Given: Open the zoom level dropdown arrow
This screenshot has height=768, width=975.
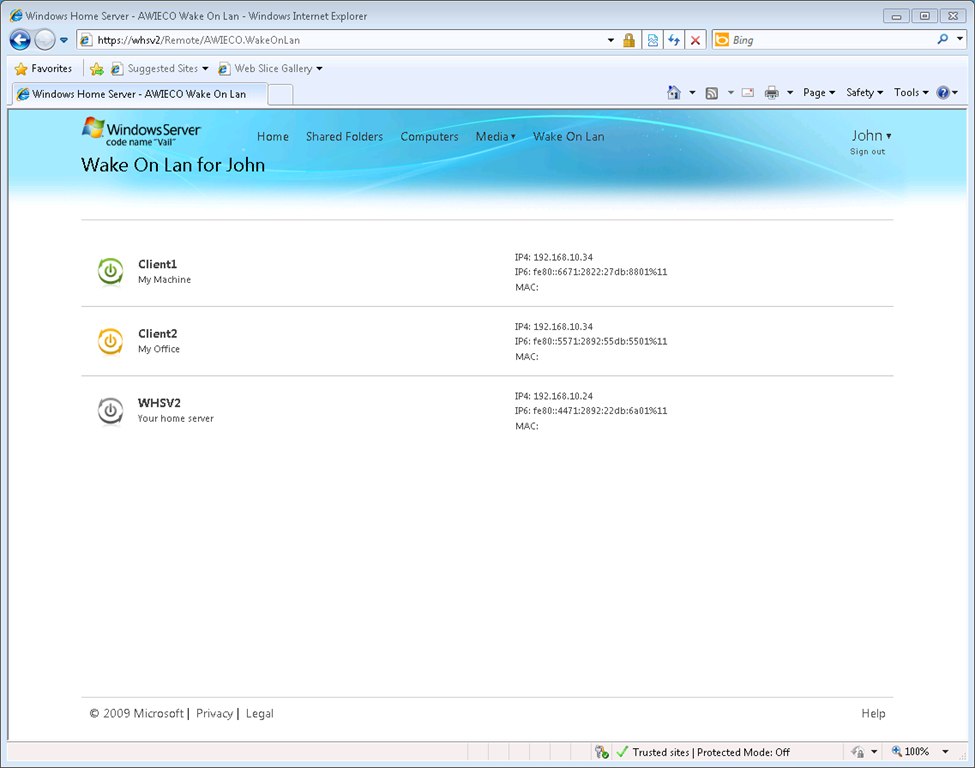Looking at the screenshot, I should tap(945, 752).
